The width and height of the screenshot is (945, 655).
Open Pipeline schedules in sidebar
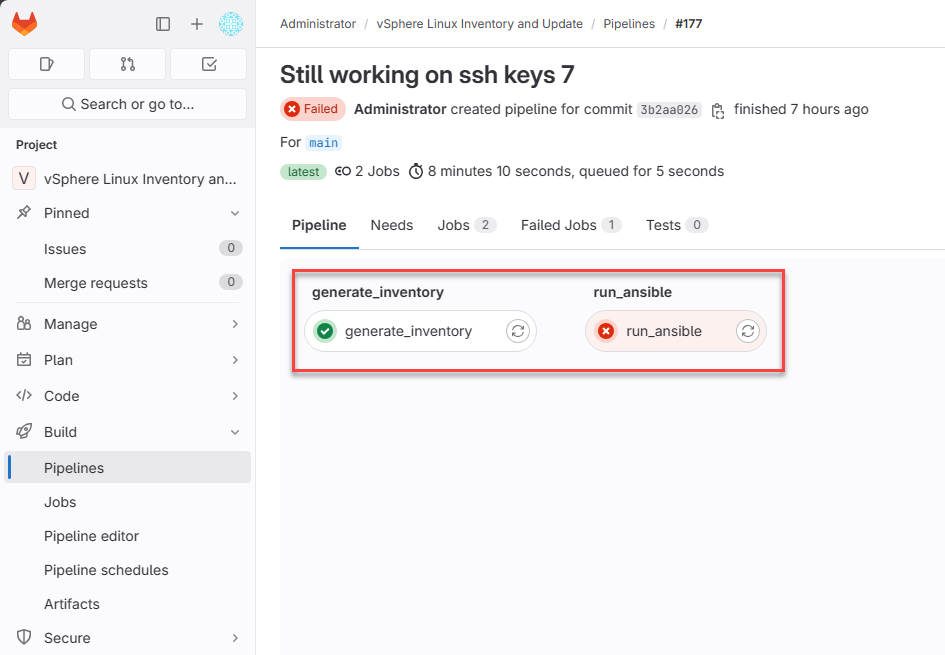coord(106,570)
